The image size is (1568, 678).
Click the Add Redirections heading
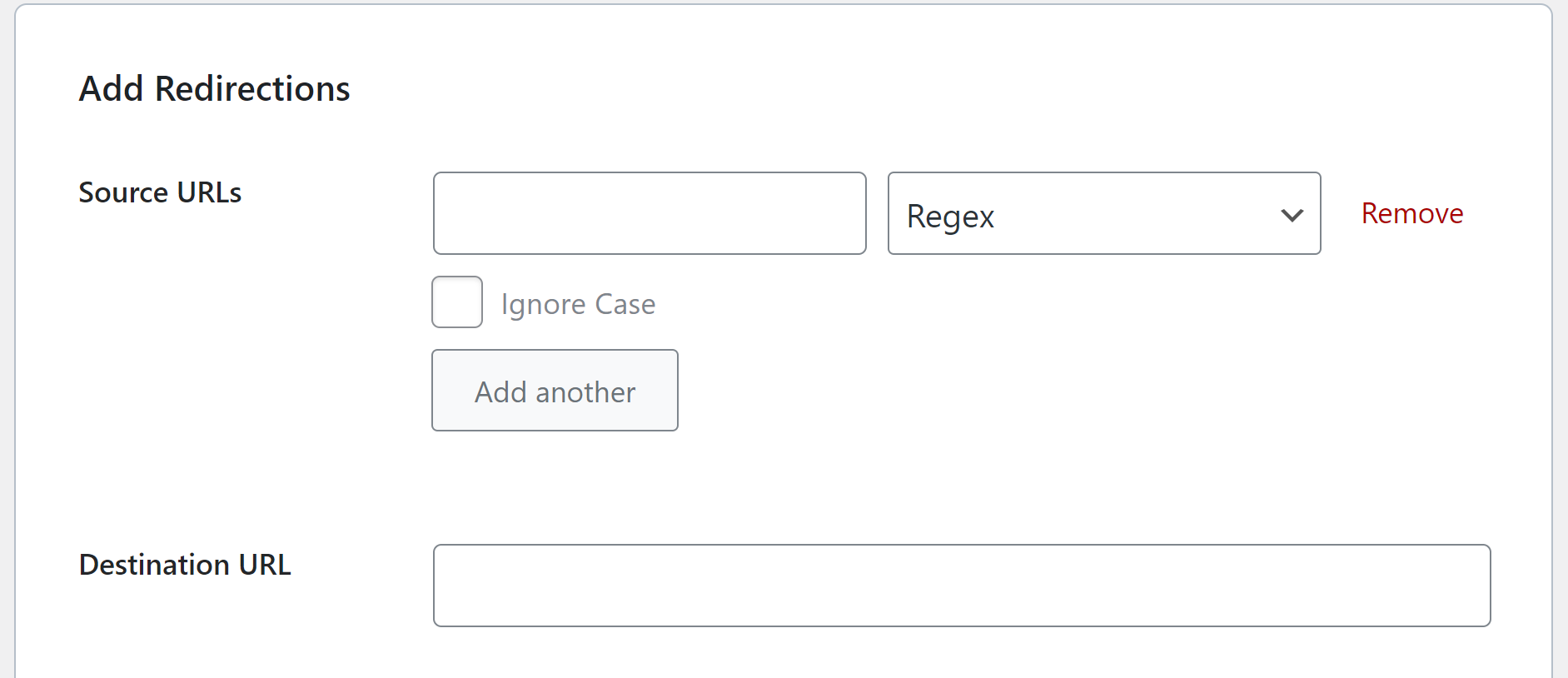[x=214, y=89]
